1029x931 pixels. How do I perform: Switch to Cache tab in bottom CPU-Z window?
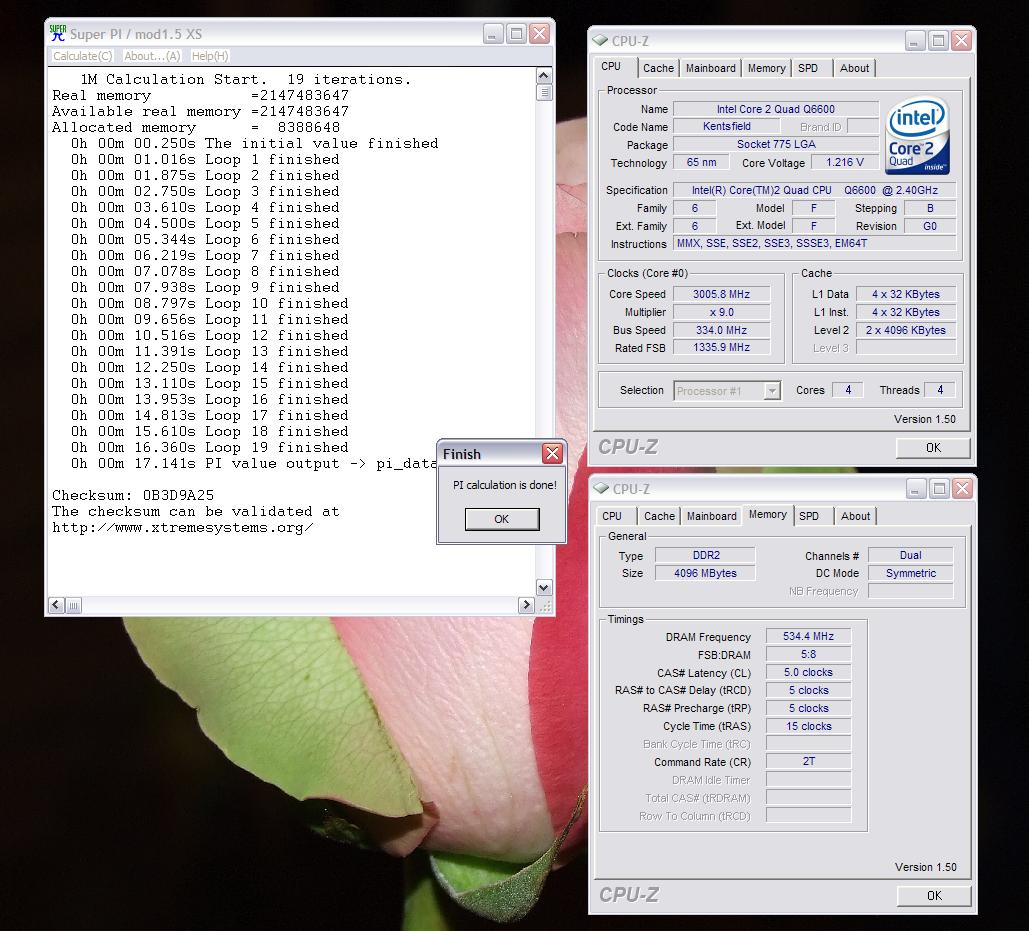click(659, 516)
